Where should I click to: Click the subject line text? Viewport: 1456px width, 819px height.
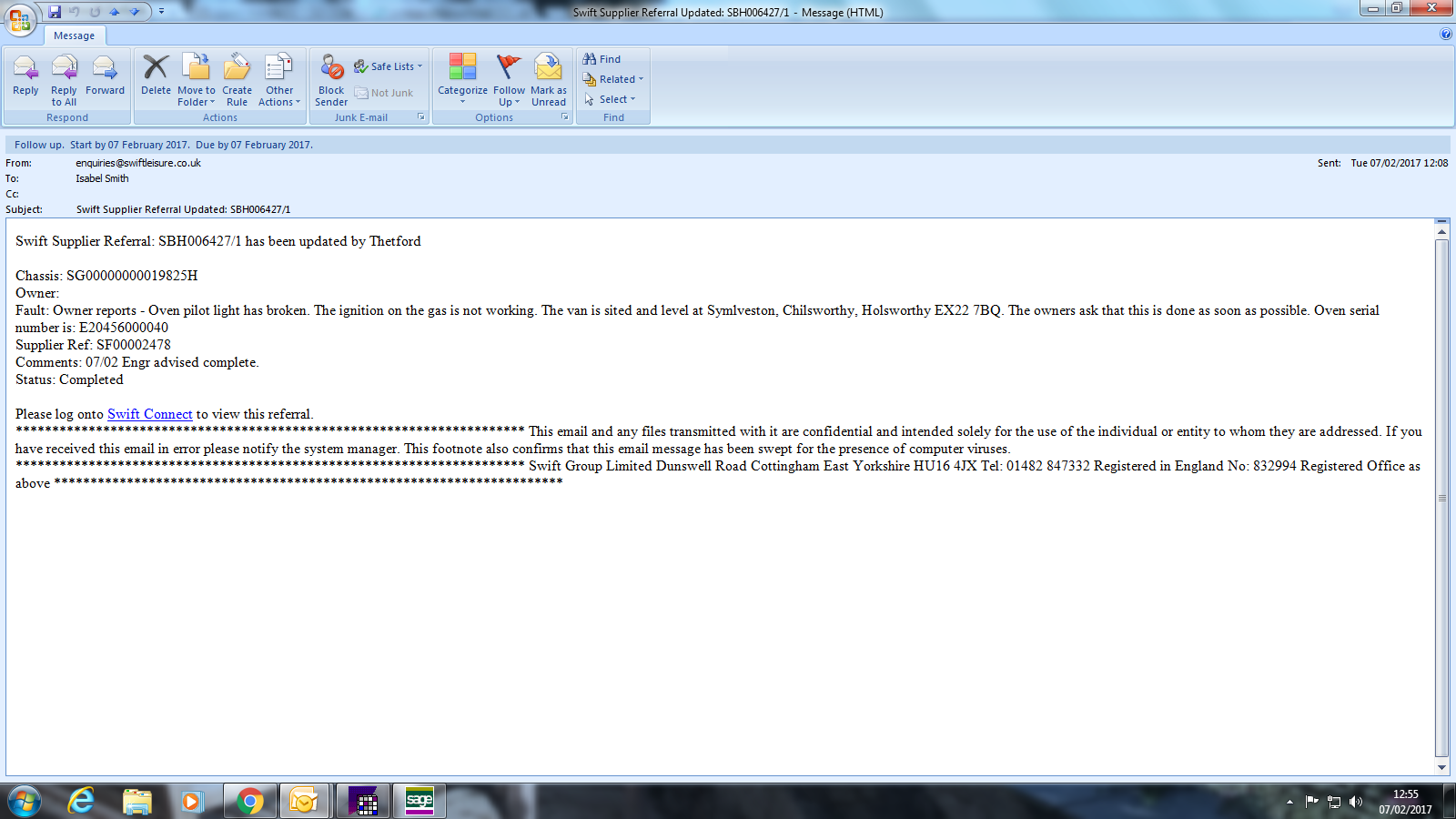(184, 210)
